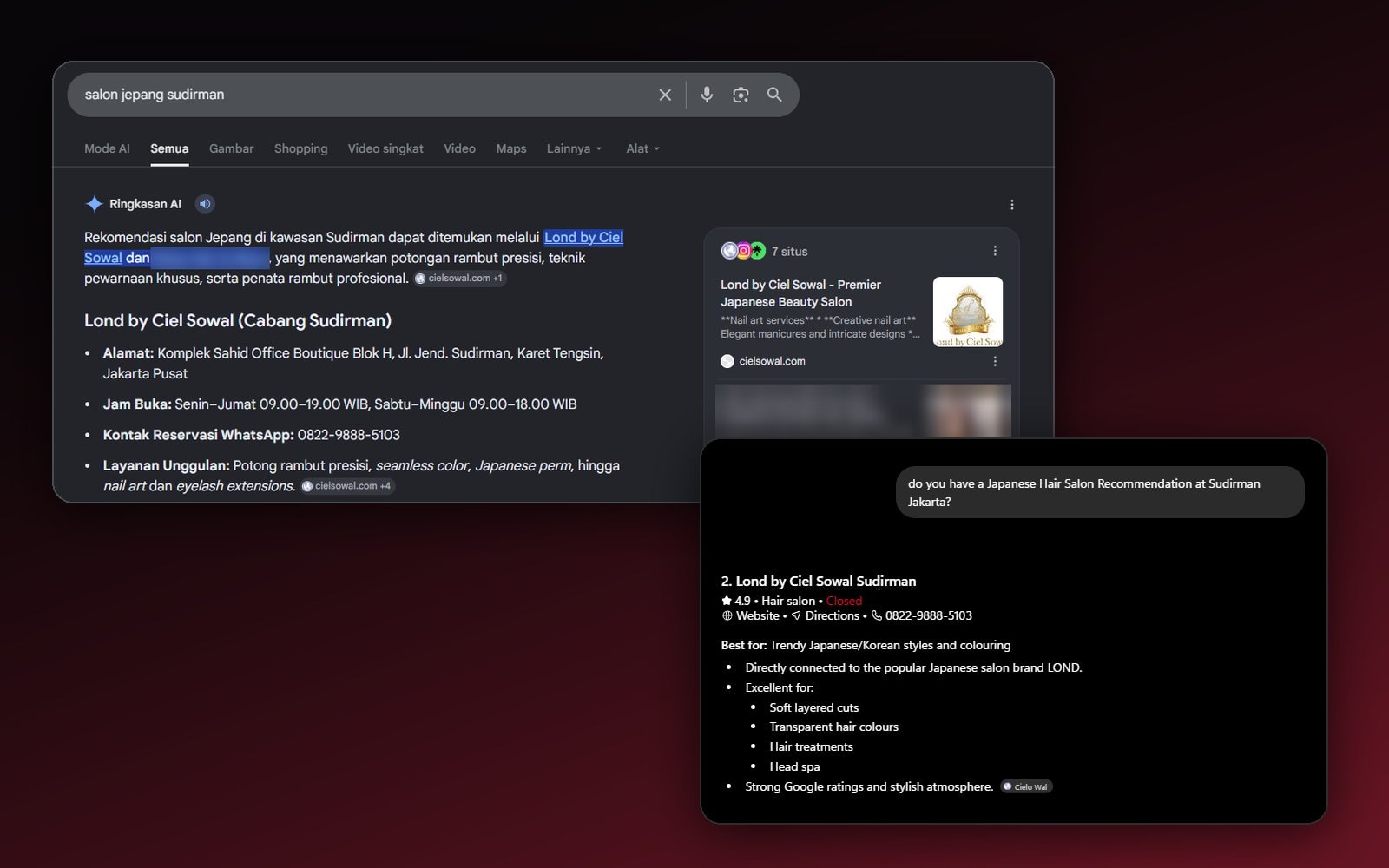The height and width of the screenshot is (868, 1389).
Task: Click 'Soft layered cuts' list item
Action: [813, 707]
